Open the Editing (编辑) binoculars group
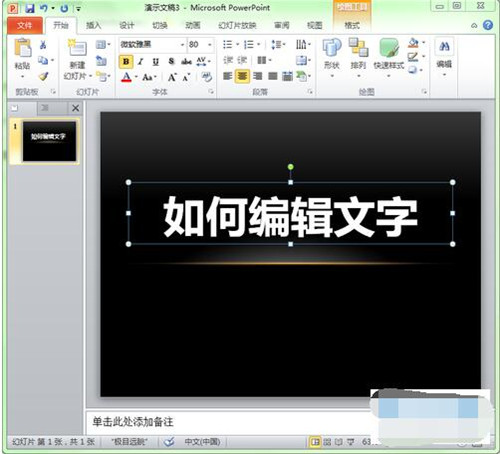The height and width of the screenshot is (454, 500). [444, 57]
